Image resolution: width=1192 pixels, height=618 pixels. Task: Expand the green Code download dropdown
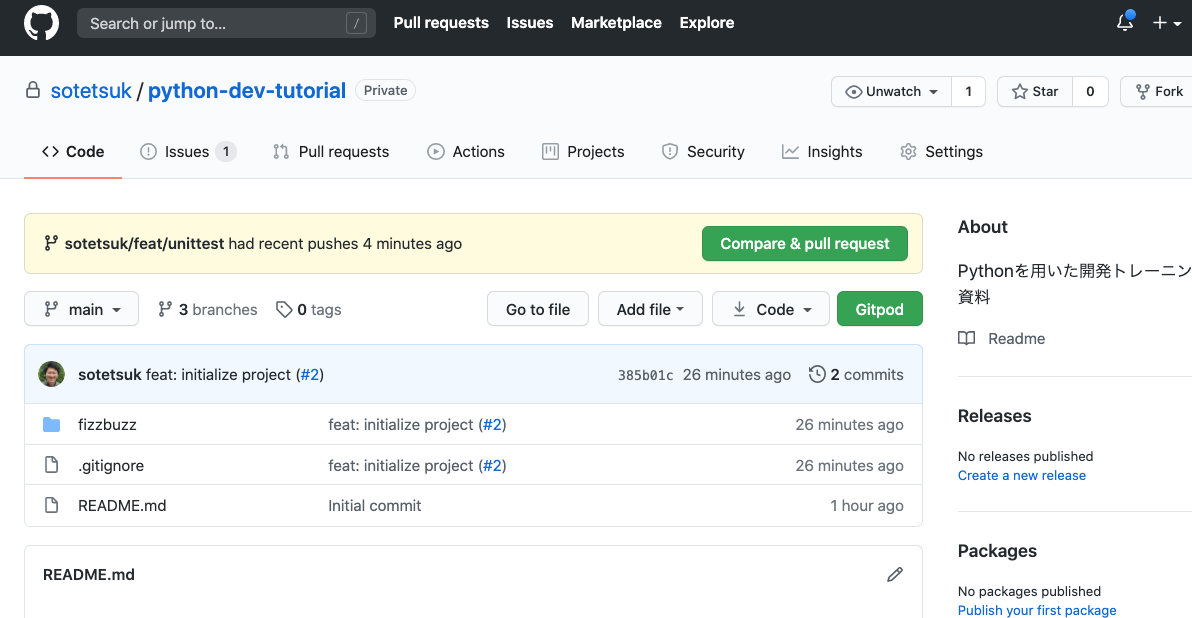(771, 310)
